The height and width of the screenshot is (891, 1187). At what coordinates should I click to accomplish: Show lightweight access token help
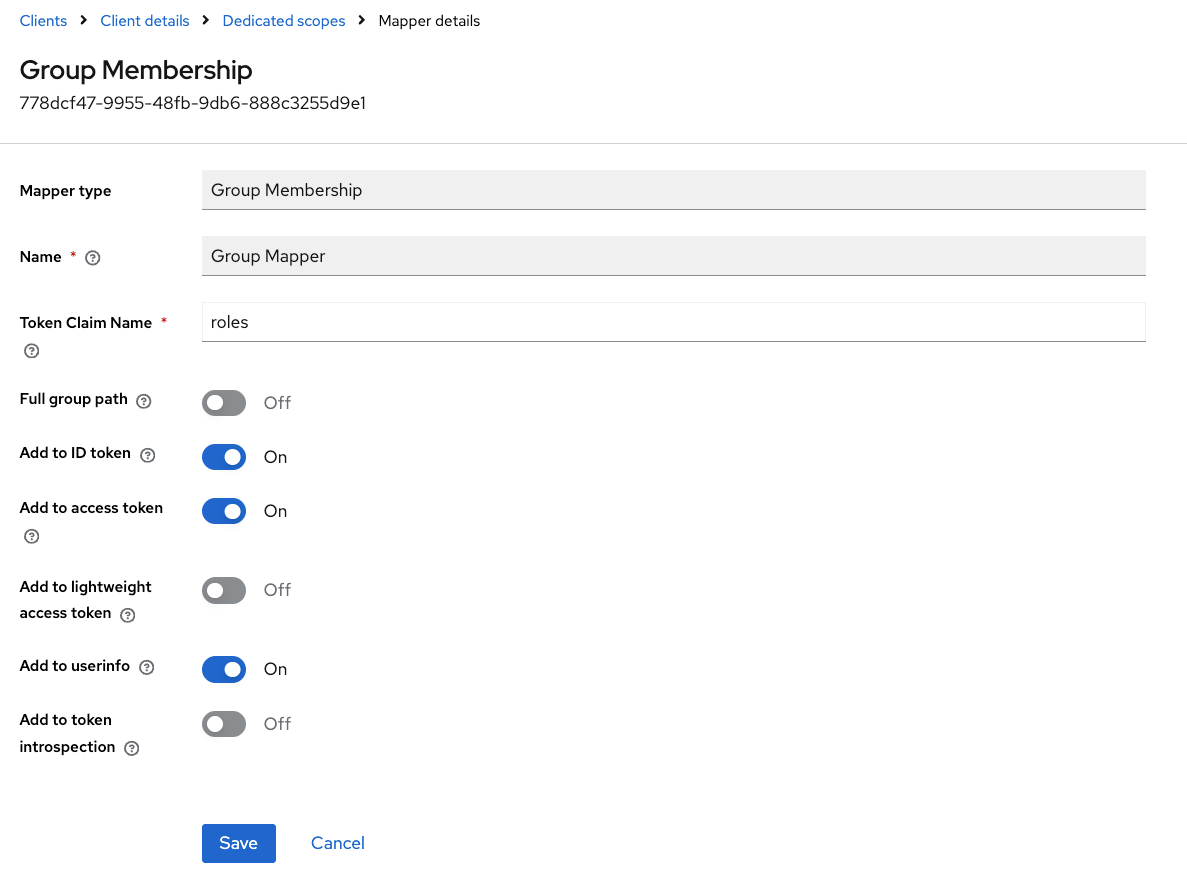[x=128, y=615]
